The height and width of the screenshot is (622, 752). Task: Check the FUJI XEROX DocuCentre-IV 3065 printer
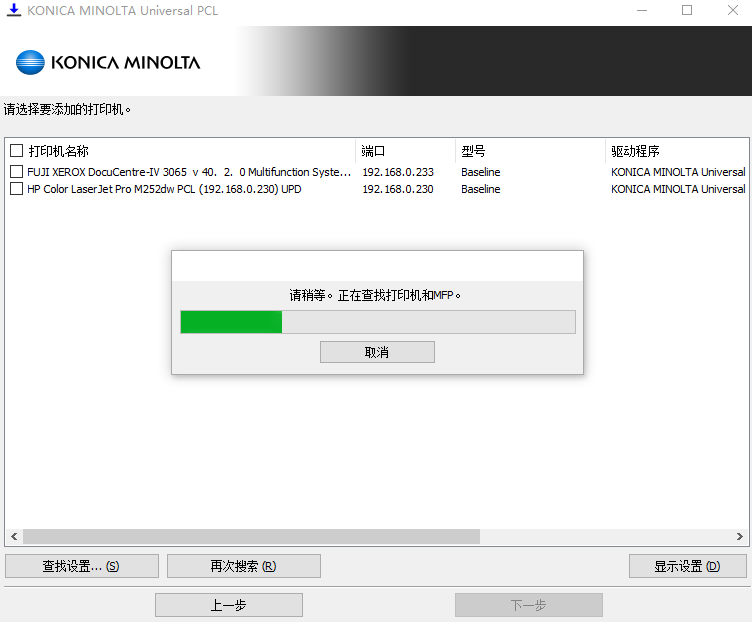point(16,172)
